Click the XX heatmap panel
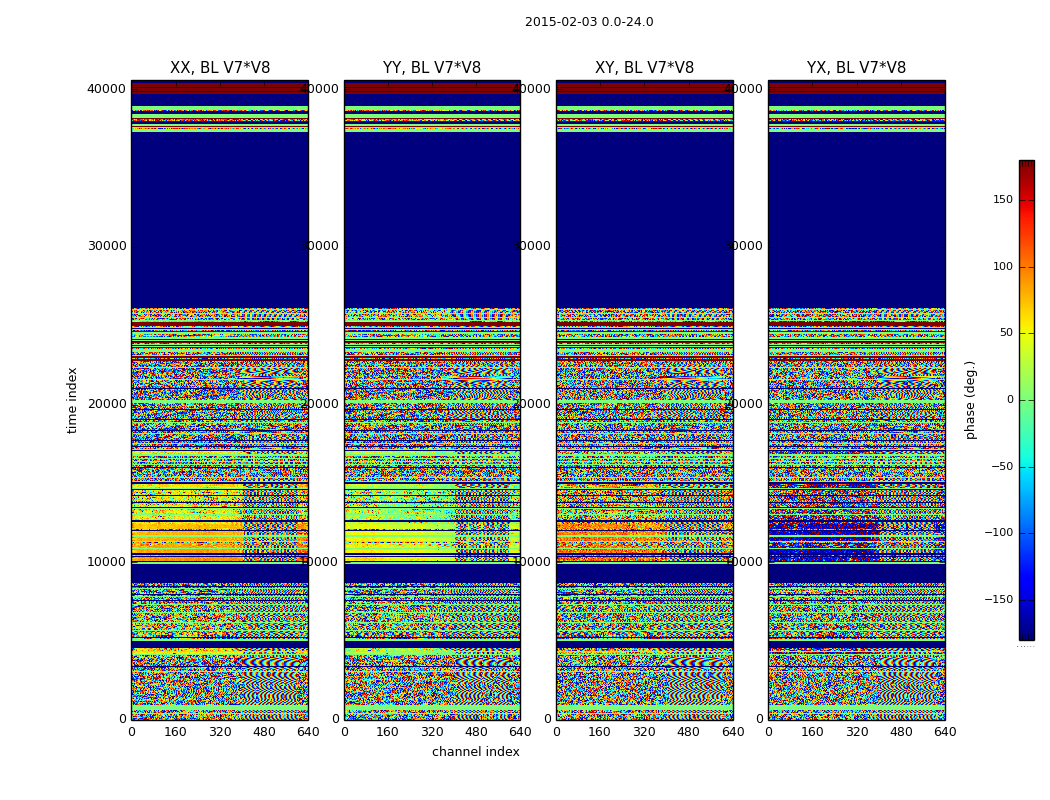The width and height of the screenshot is (1050, 800). click(x=220, y=400)
